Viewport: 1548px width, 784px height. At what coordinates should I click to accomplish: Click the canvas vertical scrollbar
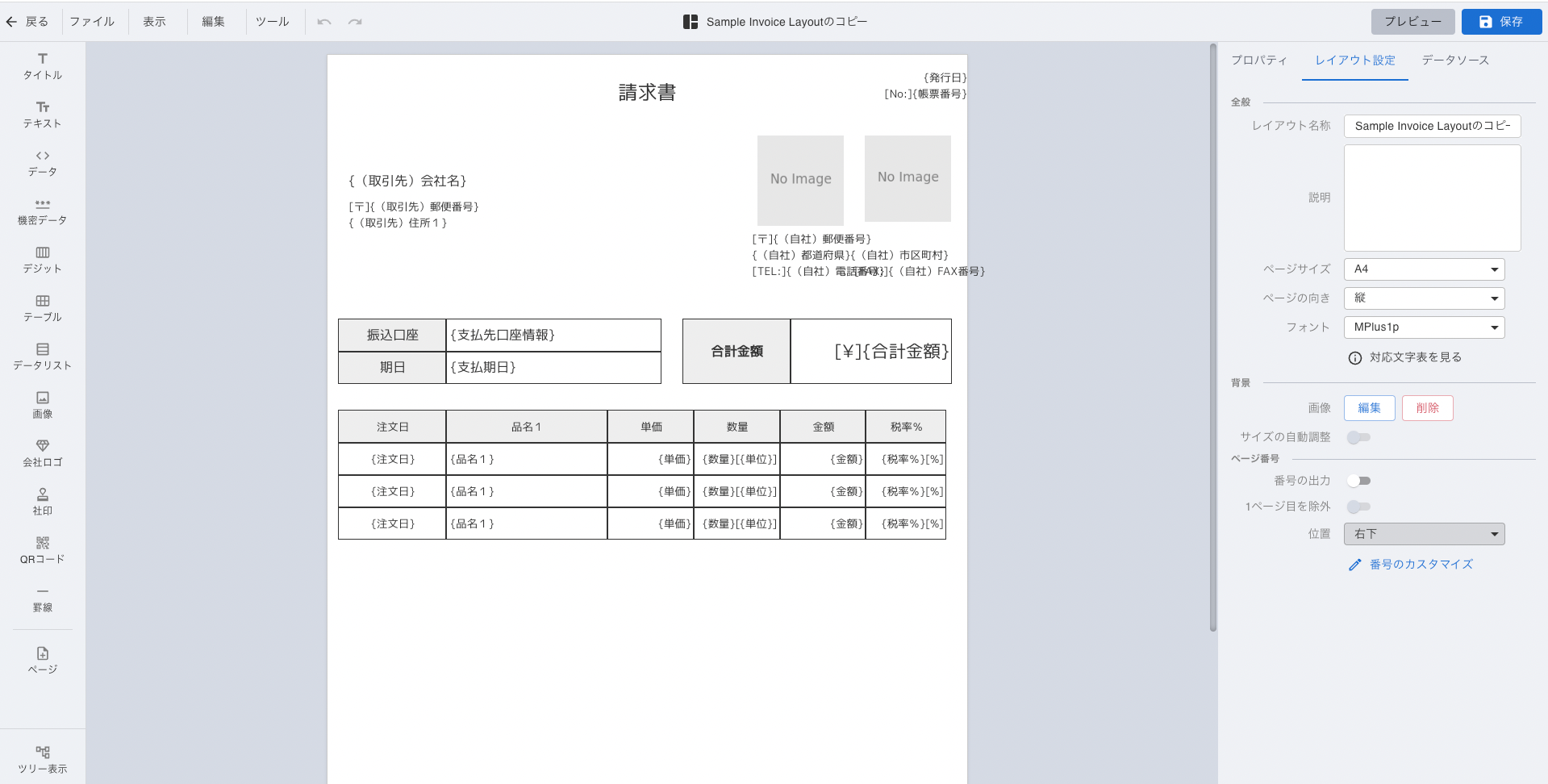pyautogui.click(x=1213, y=339)
